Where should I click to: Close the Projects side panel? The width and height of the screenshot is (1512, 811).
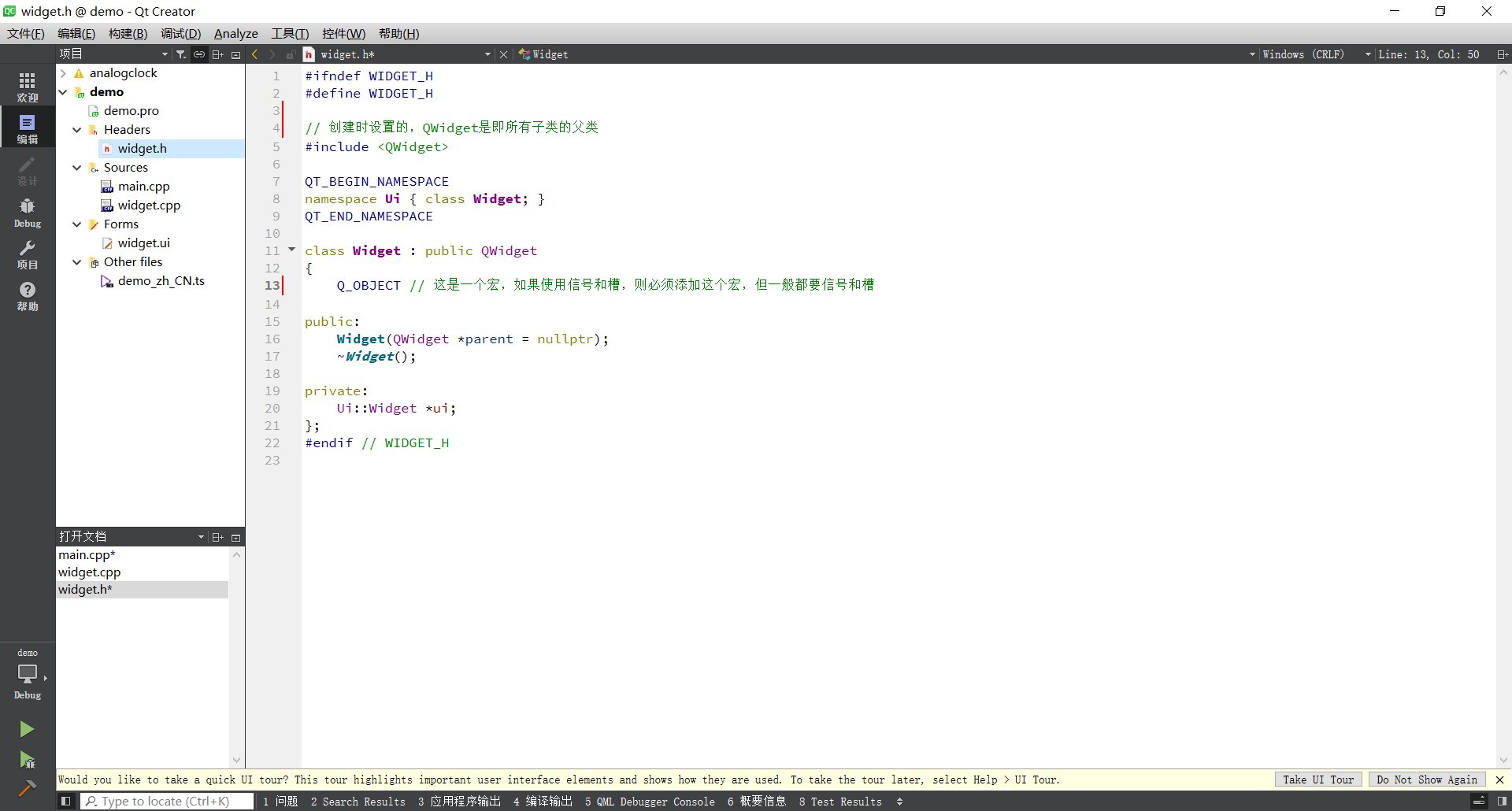[235, 54]
